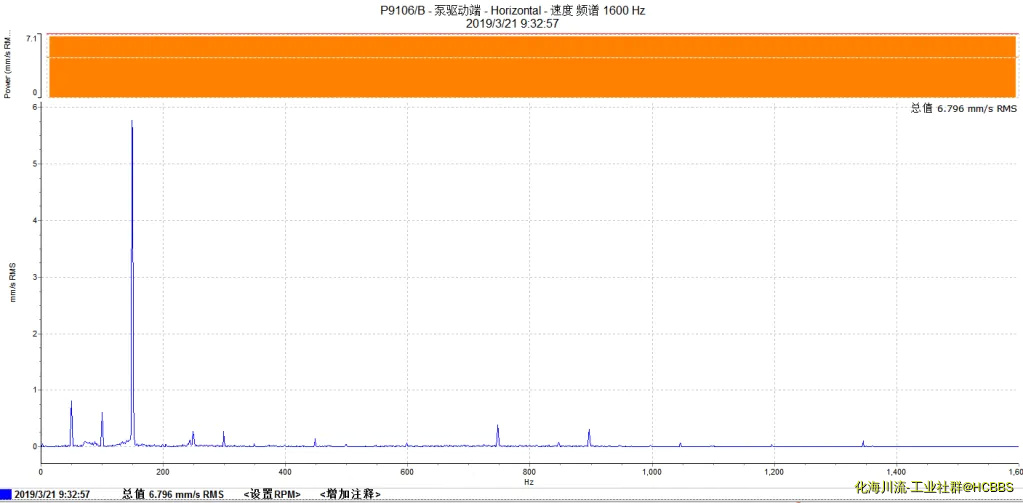Click the y-axis tick label 6
The image size is (1023, 503).
pos(35,107)
